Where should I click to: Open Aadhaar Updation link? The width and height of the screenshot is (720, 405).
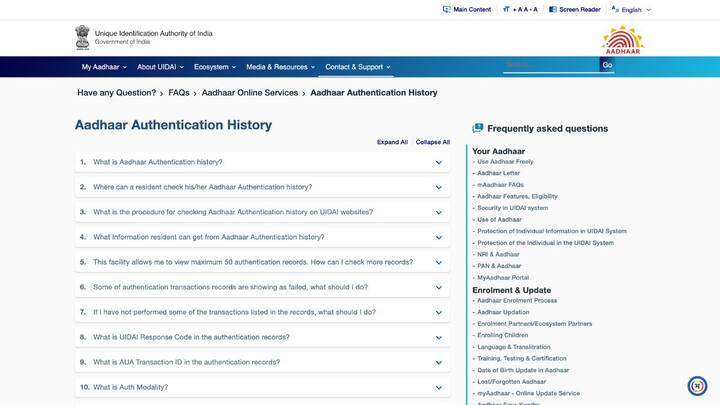(503, 312)
